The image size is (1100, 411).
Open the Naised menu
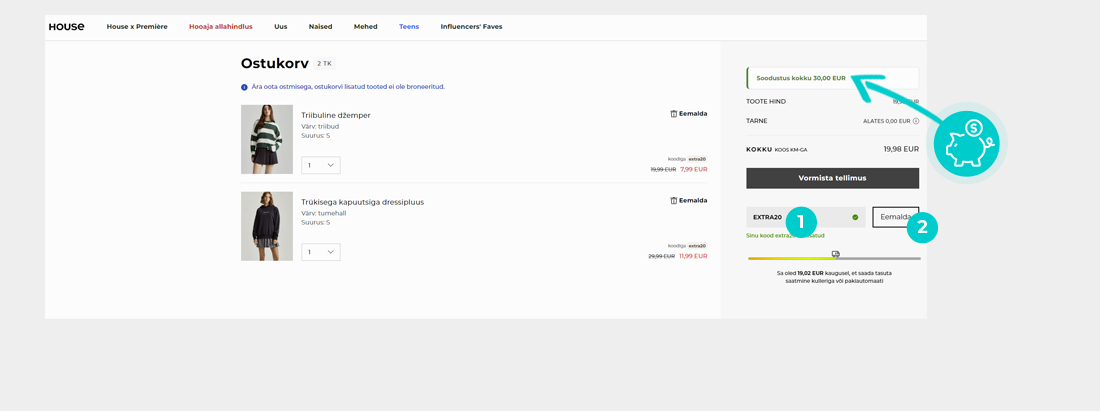320,27
